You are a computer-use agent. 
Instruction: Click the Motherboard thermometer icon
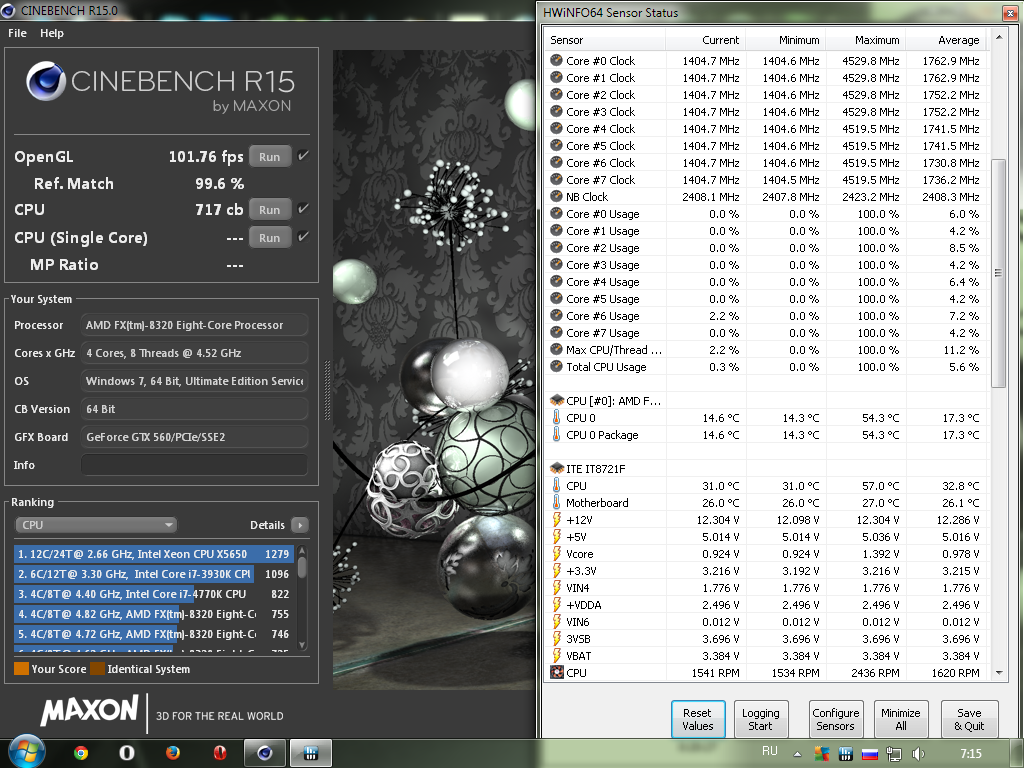click(556, 502)
